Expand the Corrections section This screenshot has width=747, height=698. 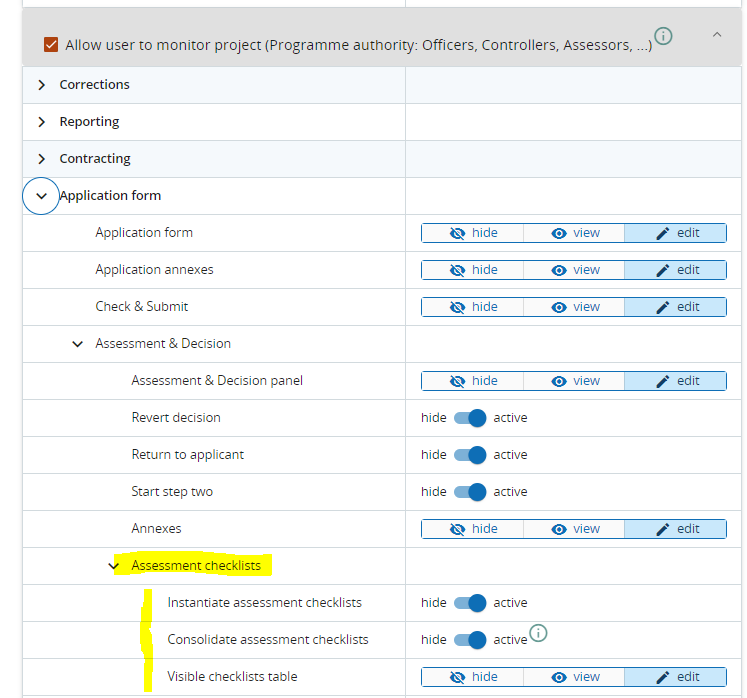[x=42, y=85]
